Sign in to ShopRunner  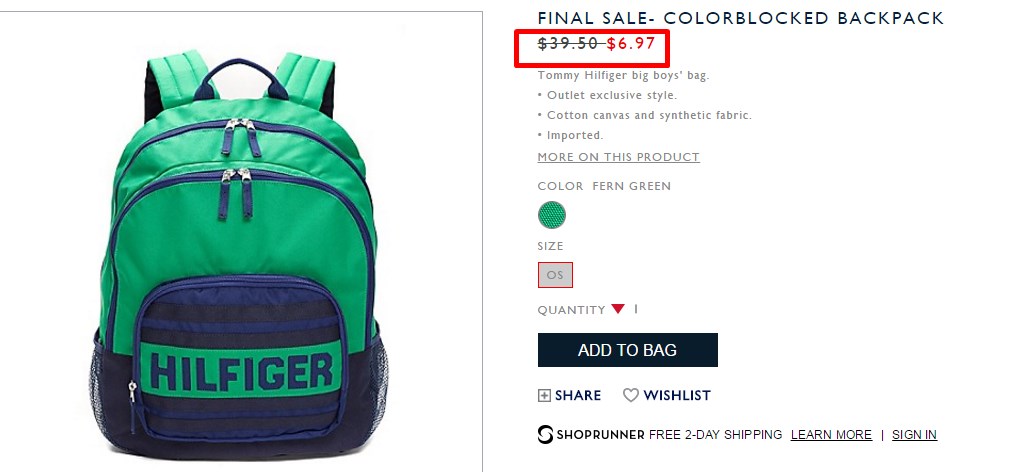click(x=914, y=435)
